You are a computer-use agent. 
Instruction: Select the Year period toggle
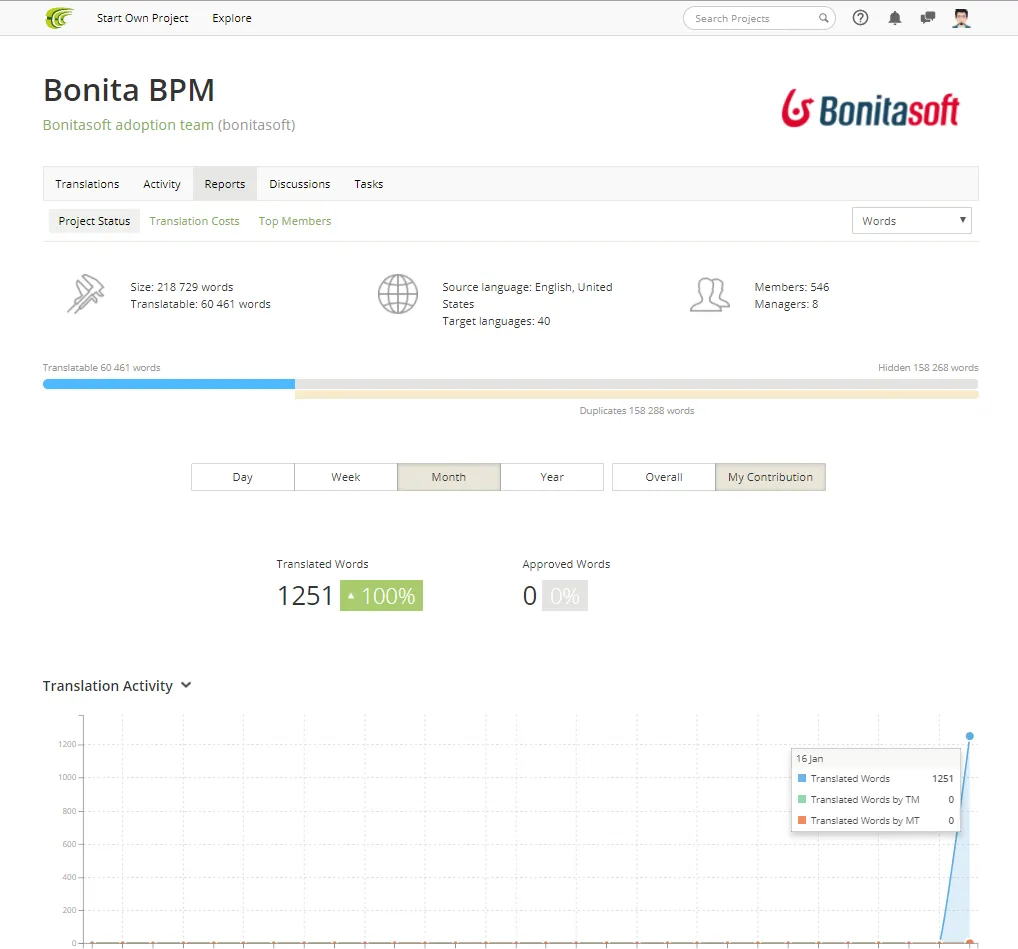552,477
